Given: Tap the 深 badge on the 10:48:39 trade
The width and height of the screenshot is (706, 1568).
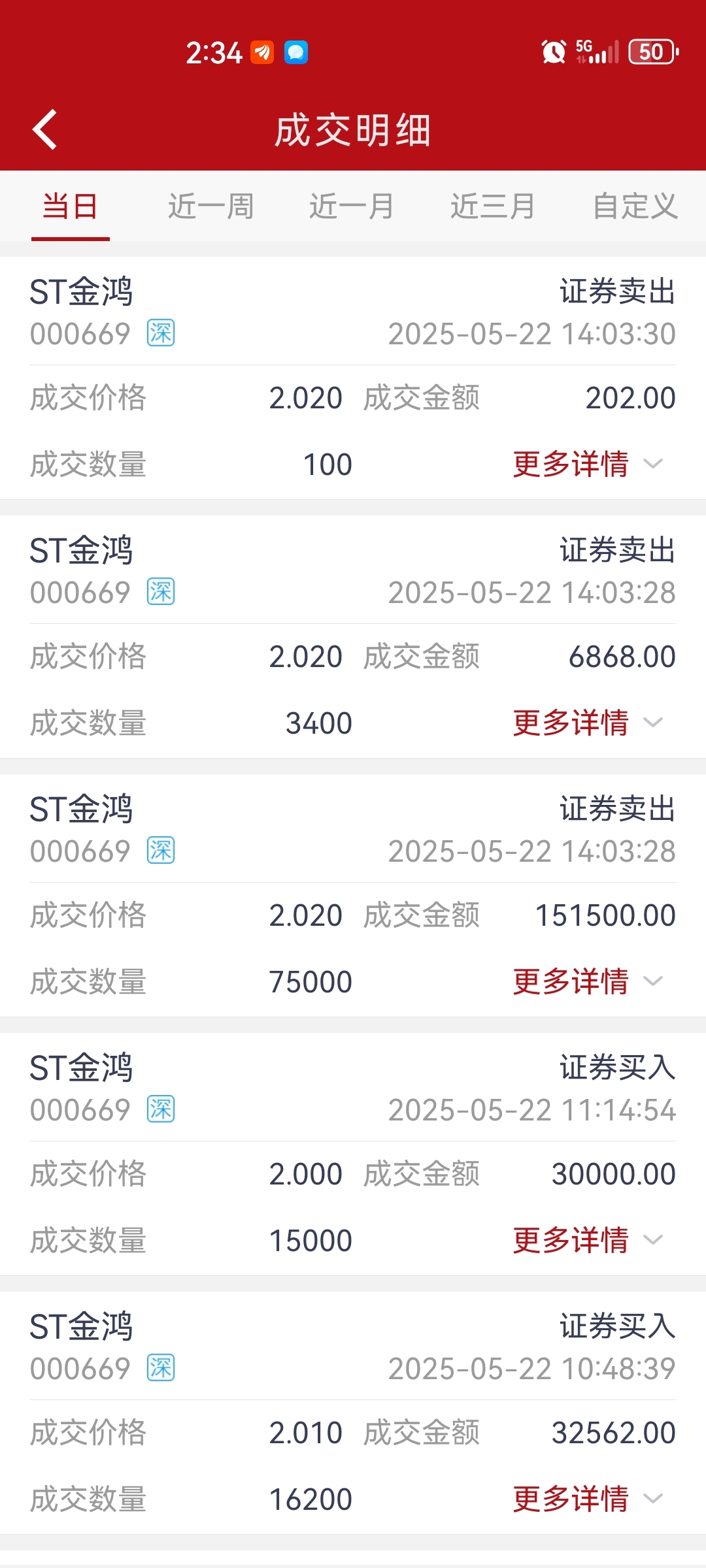Looking at the screenshot, I should (x=161, y=1368).
